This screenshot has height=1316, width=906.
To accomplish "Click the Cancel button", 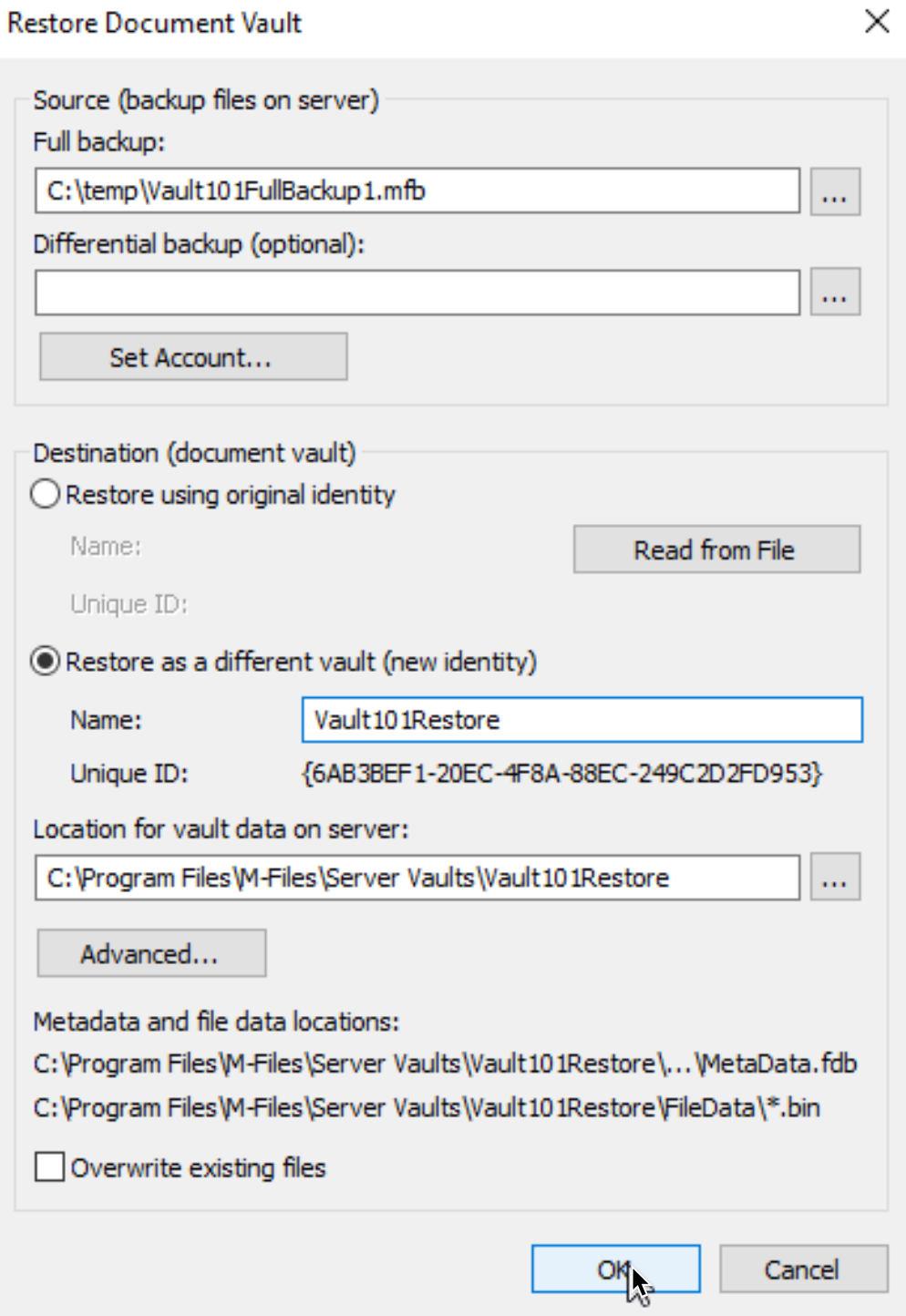I will pos(803,1269).
